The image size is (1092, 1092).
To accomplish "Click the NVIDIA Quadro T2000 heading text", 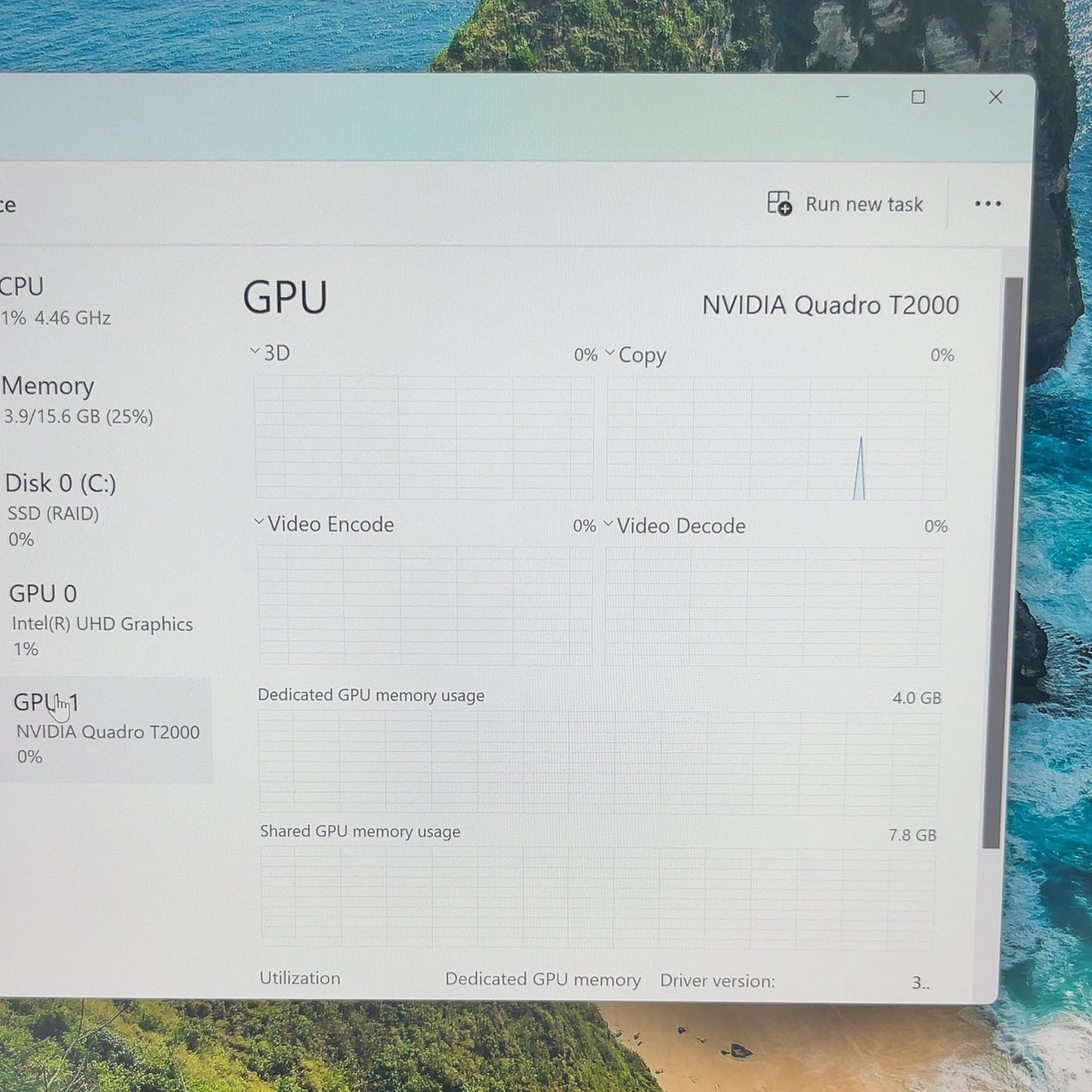I will click(830, 305).
